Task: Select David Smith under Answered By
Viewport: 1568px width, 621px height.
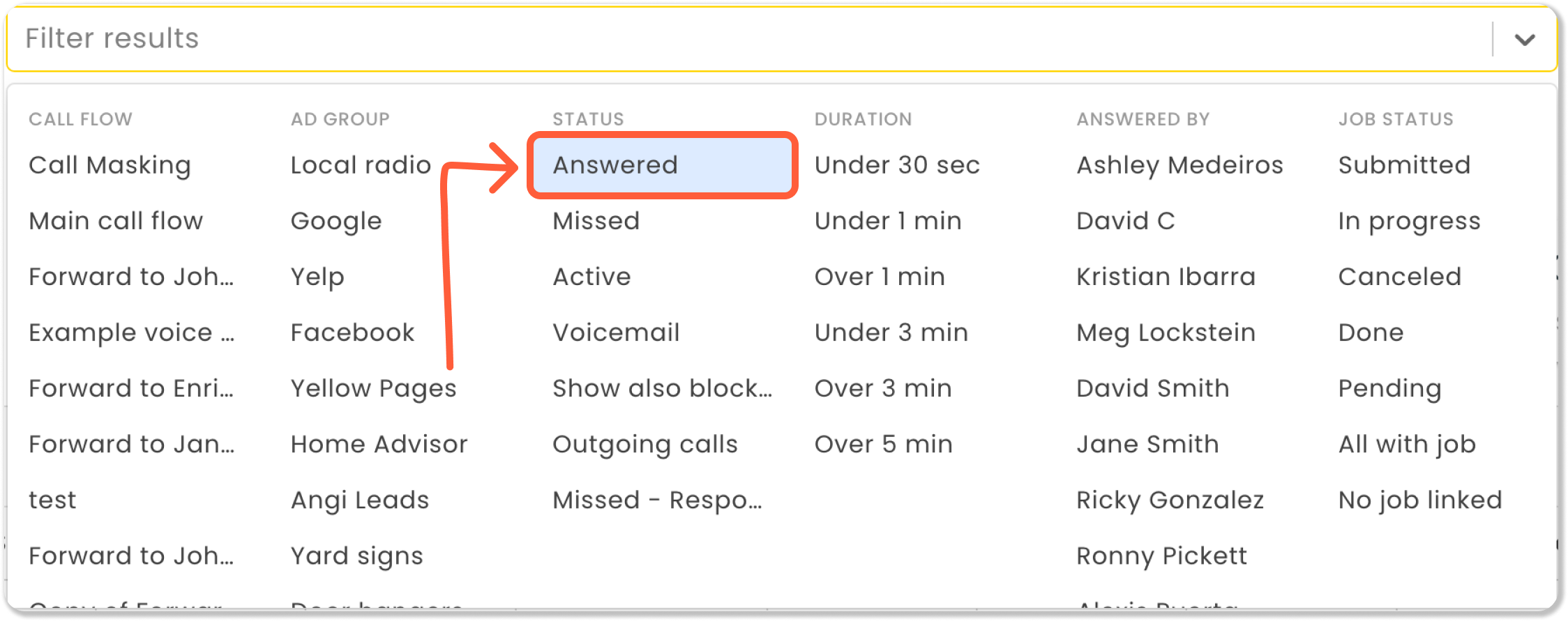Action: click(1152, 388)
